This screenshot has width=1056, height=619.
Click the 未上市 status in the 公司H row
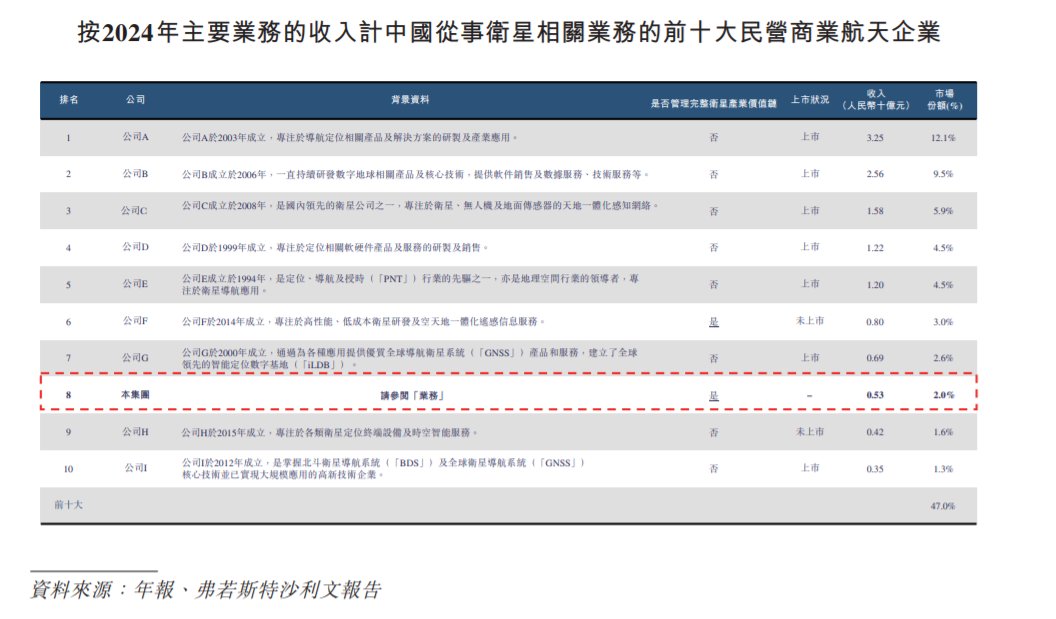tap(809, 432)
